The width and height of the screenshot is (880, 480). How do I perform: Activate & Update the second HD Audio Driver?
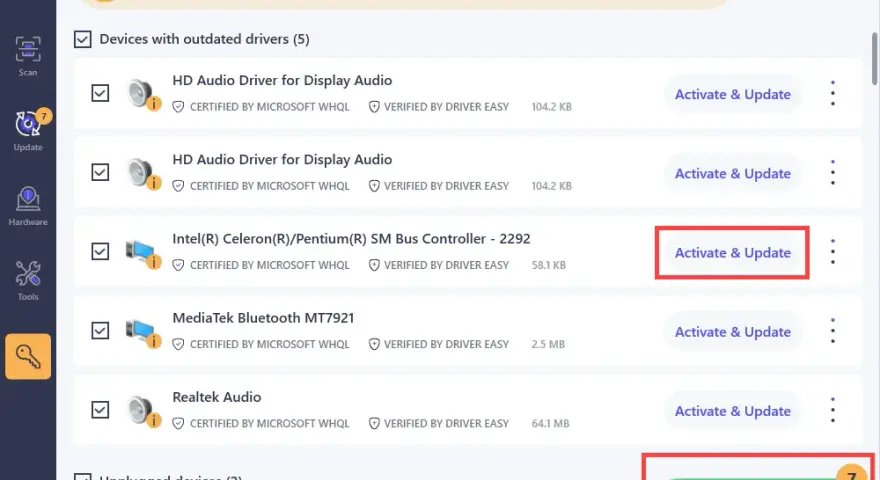point(732,173)
